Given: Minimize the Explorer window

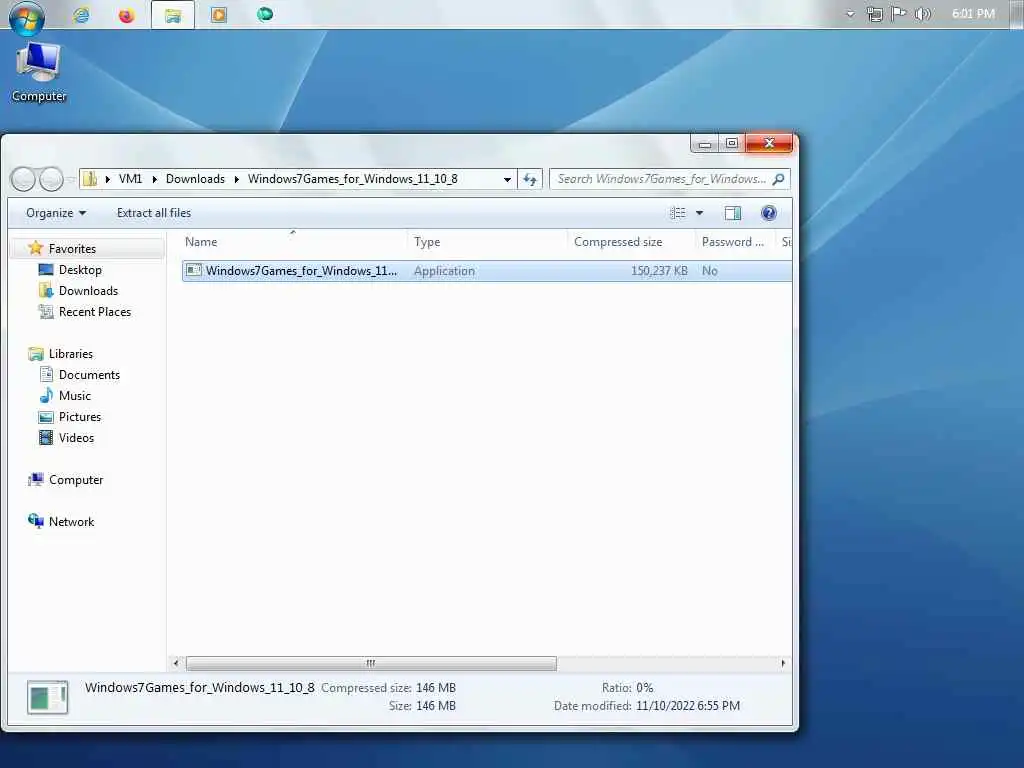Looking at the screenshot, I should coord(705,143).
